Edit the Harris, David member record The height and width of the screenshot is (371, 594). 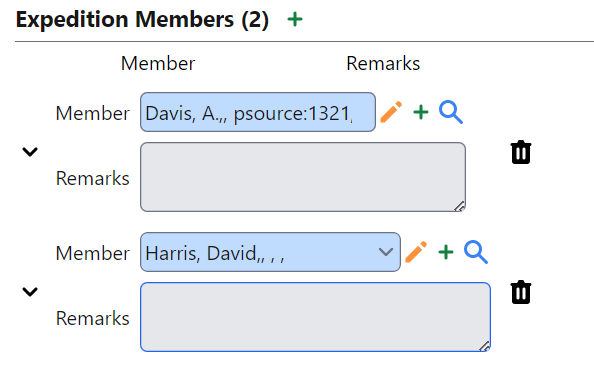coord(416,252)
